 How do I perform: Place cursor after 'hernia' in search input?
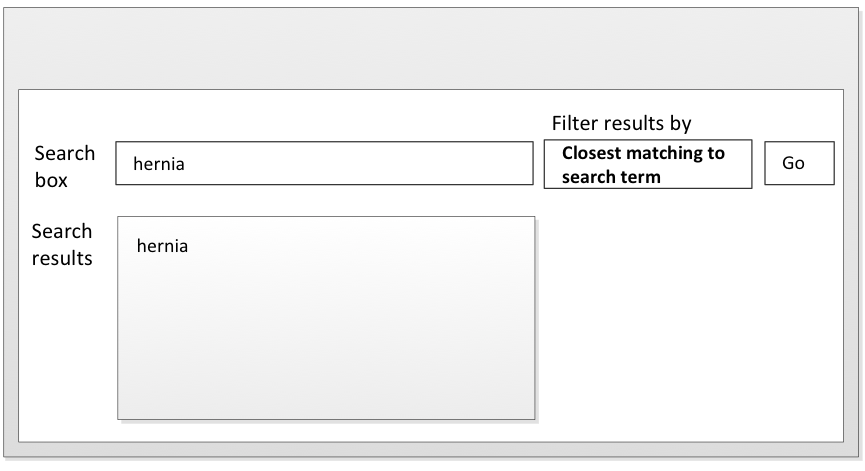[186, 164]
